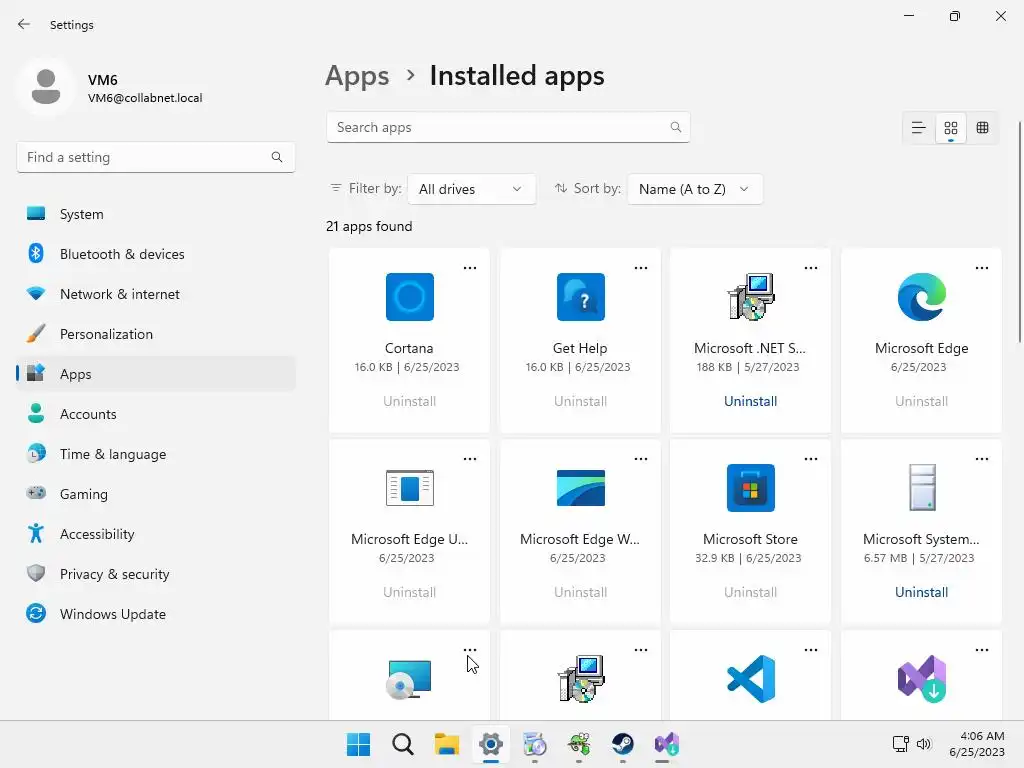The height and width of the screenshot is (768, 1024).
Task: Click the setup installer icon beside VS Code
Action: coord(581,679)
